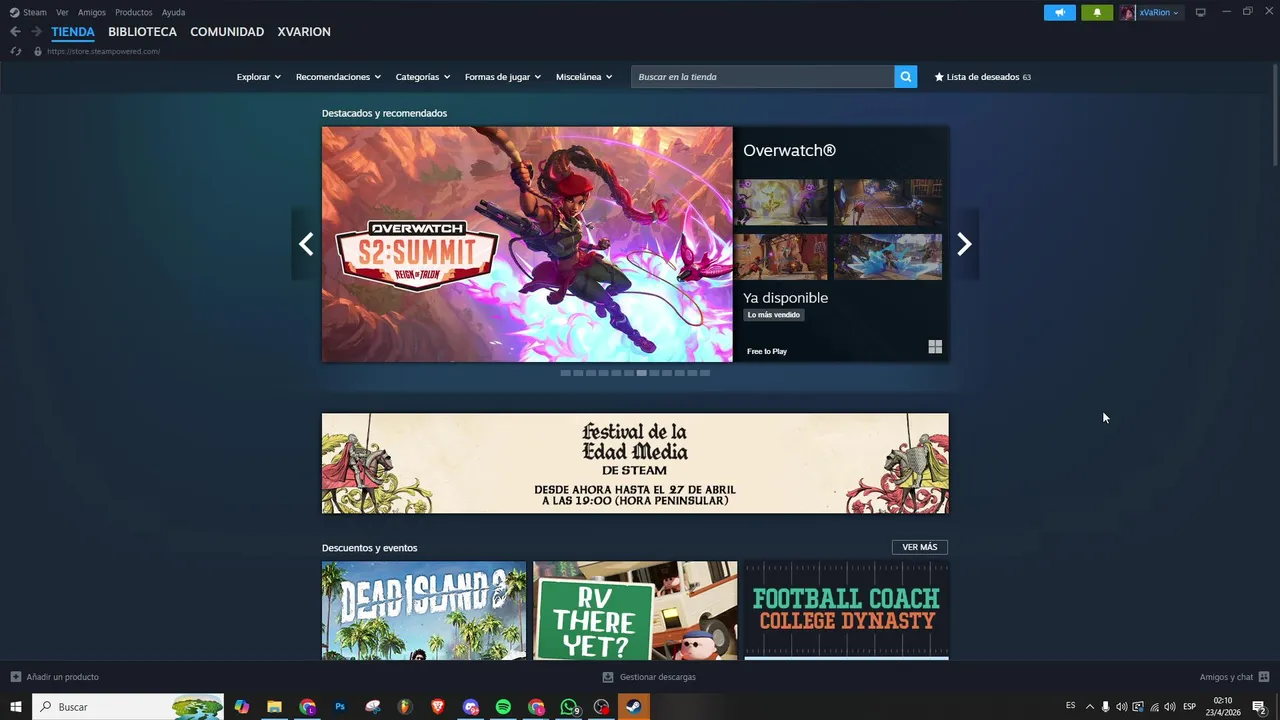Open the Productos menu
This screenshot has height=720, width=1280.
click(x=134, y=13)
